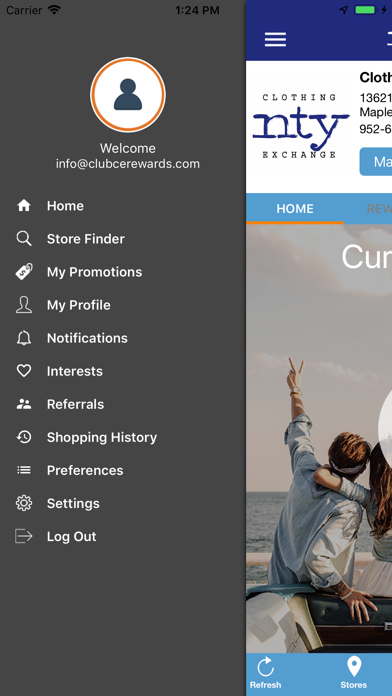Tap the Log Out exit icon
Viewport: 392px width, 696px height.
(x=24, y=536)
